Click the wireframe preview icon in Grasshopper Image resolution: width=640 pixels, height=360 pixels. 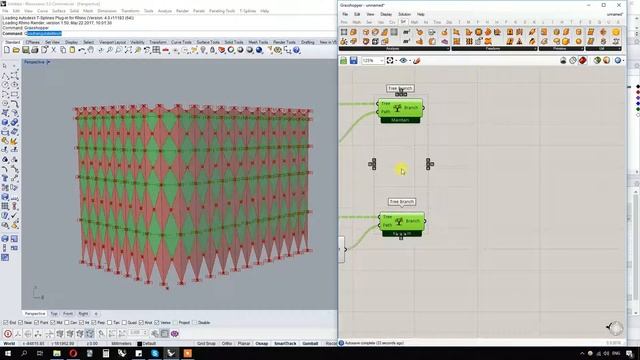(x=573, y=60)
